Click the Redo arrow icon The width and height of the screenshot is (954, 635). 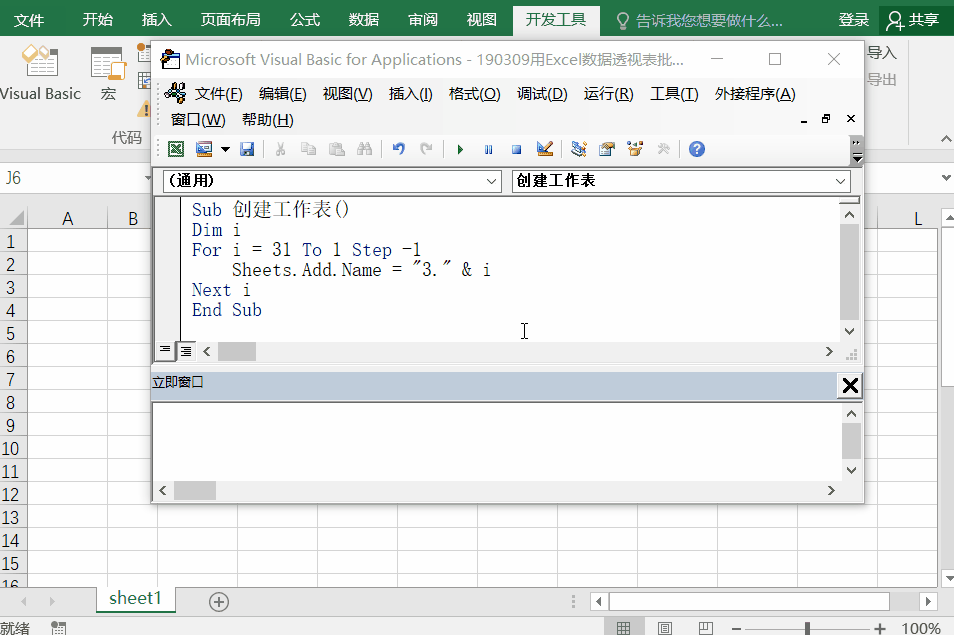[x=427, y=149]
